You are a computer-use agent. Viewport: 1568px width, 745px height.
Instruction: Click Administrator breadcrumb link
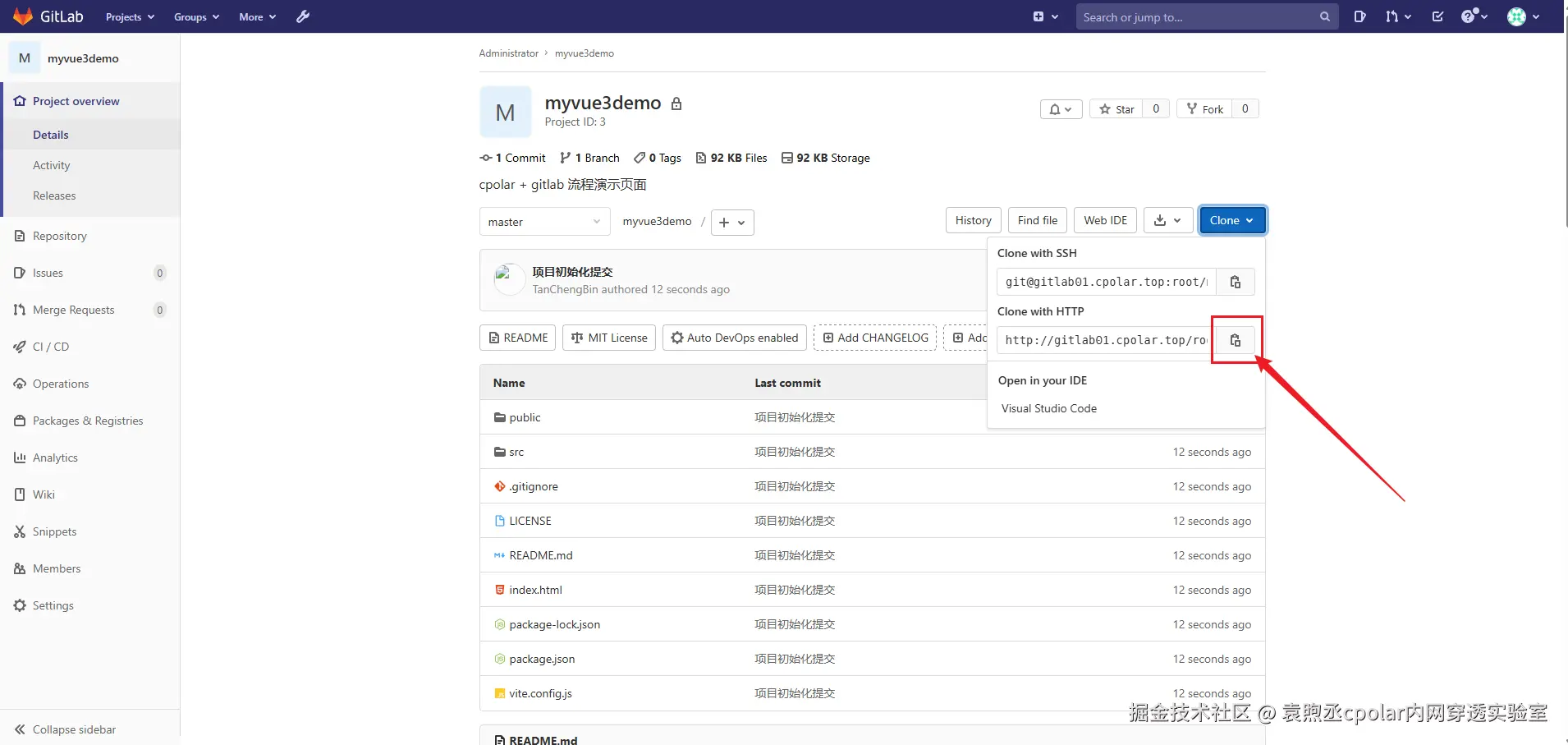point(509,53)
